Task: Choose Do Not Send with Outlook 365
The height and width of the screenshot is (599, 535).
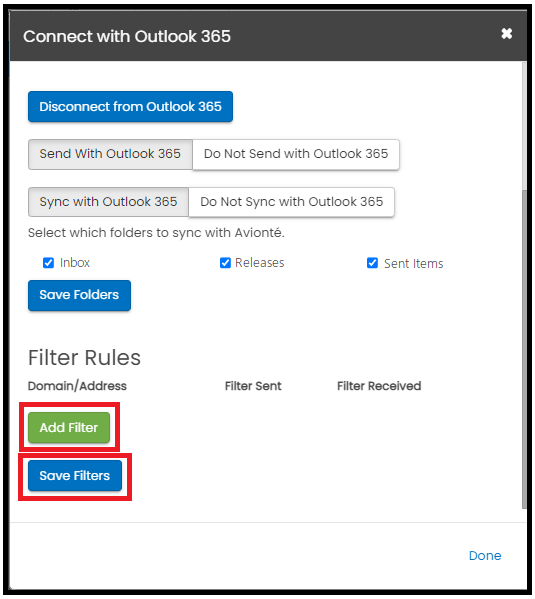Action: pos(296,154)
